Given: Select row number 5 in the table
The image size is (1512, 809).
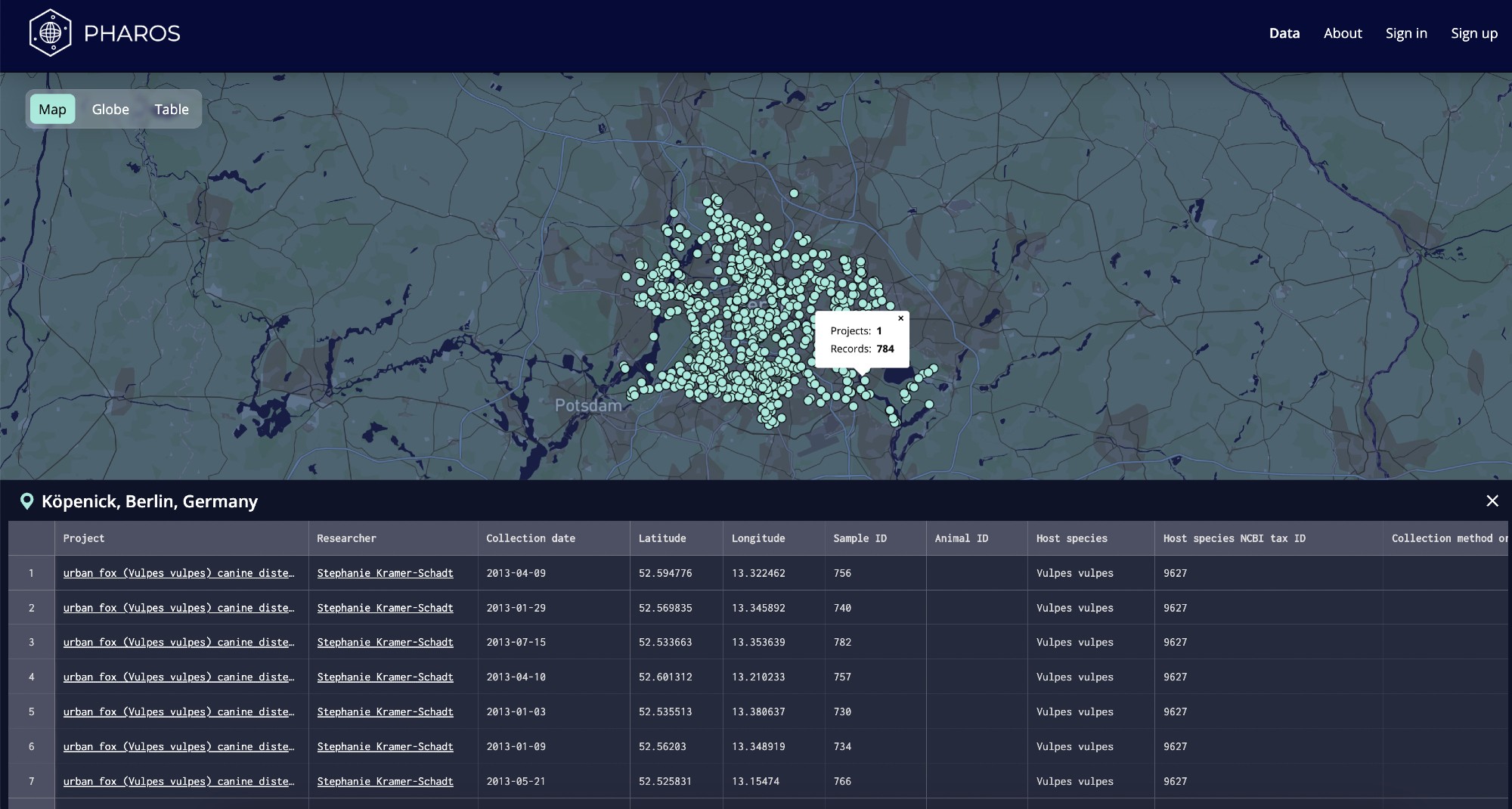Looking at the screenshot, I should [31, 712].
